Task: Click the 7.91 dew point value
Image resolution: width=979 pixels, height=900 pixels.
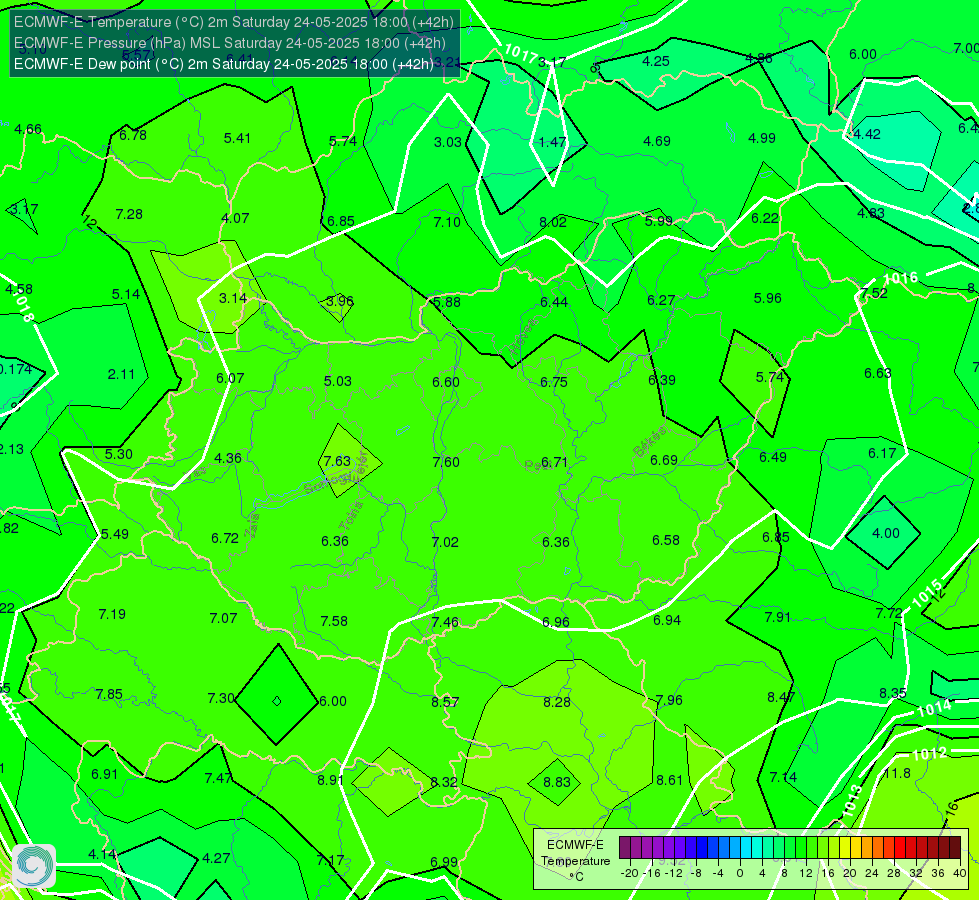Action: tap(777, 618)
